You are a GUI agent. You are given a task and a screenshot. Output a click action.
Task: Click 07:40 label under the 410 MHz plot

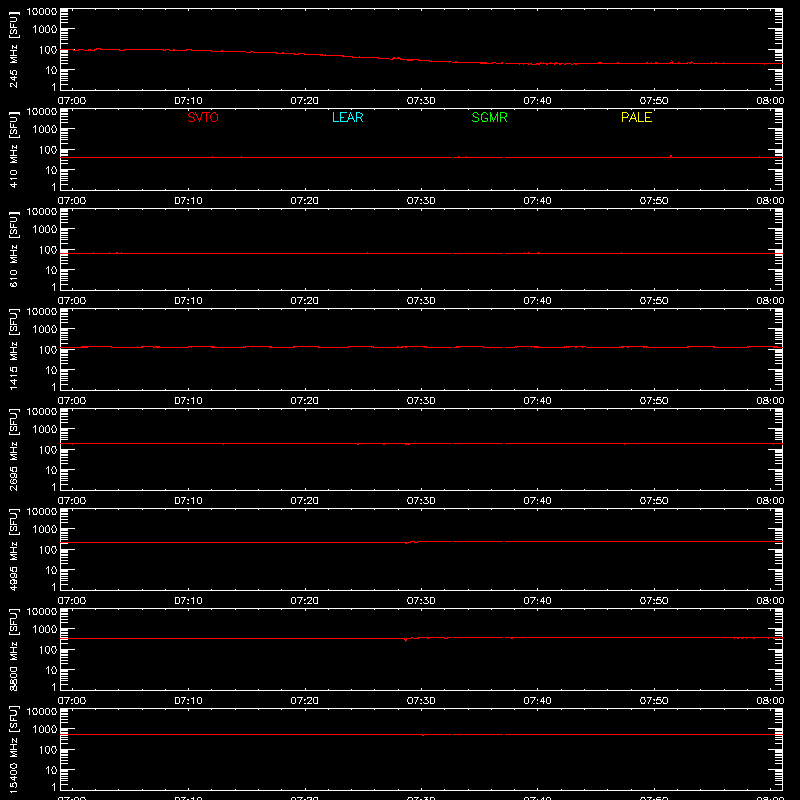click(x=537, y=201)
